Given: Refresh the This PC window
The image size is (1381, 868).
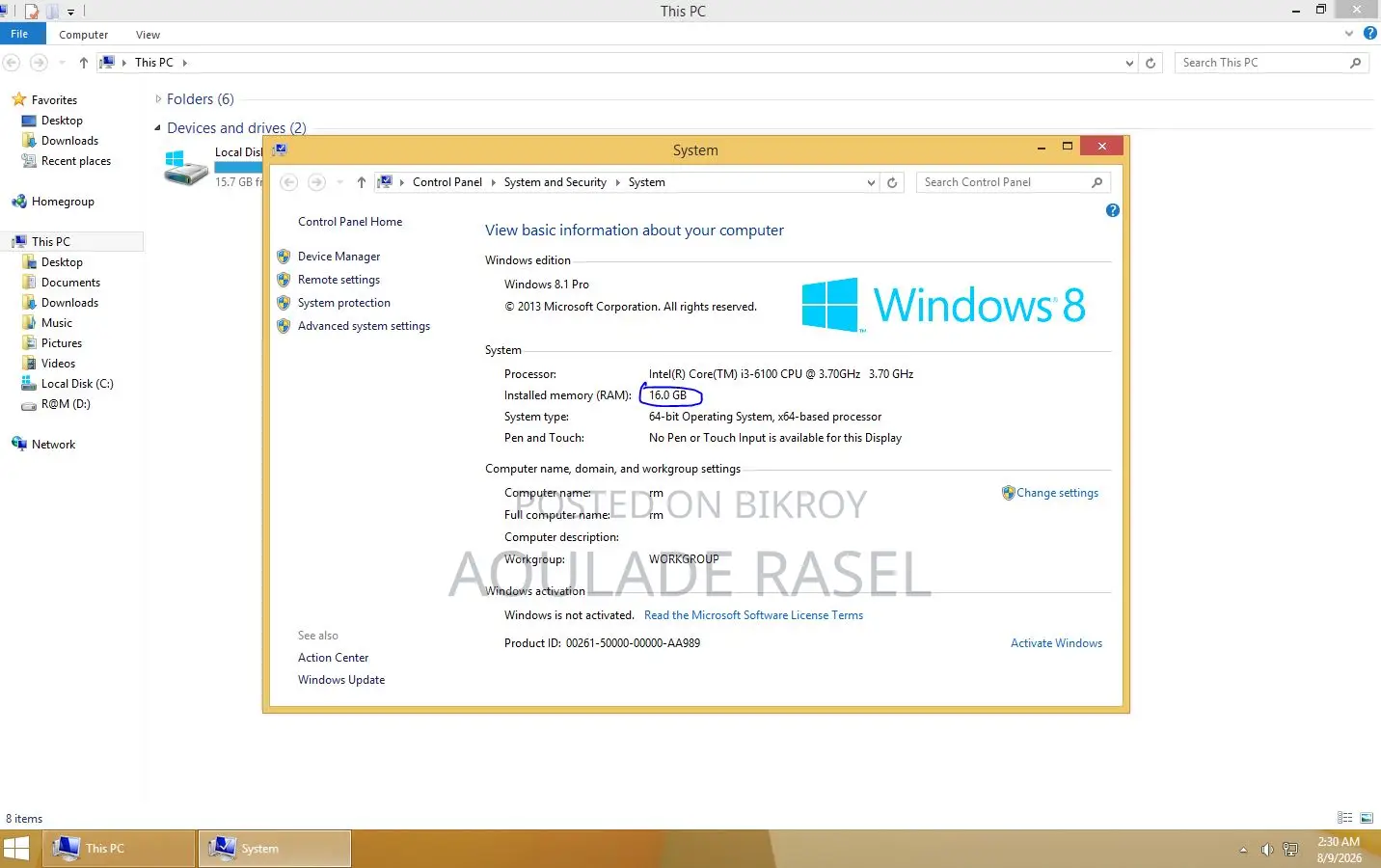Looking at the screenshot, I should [x=1150, y=63].
